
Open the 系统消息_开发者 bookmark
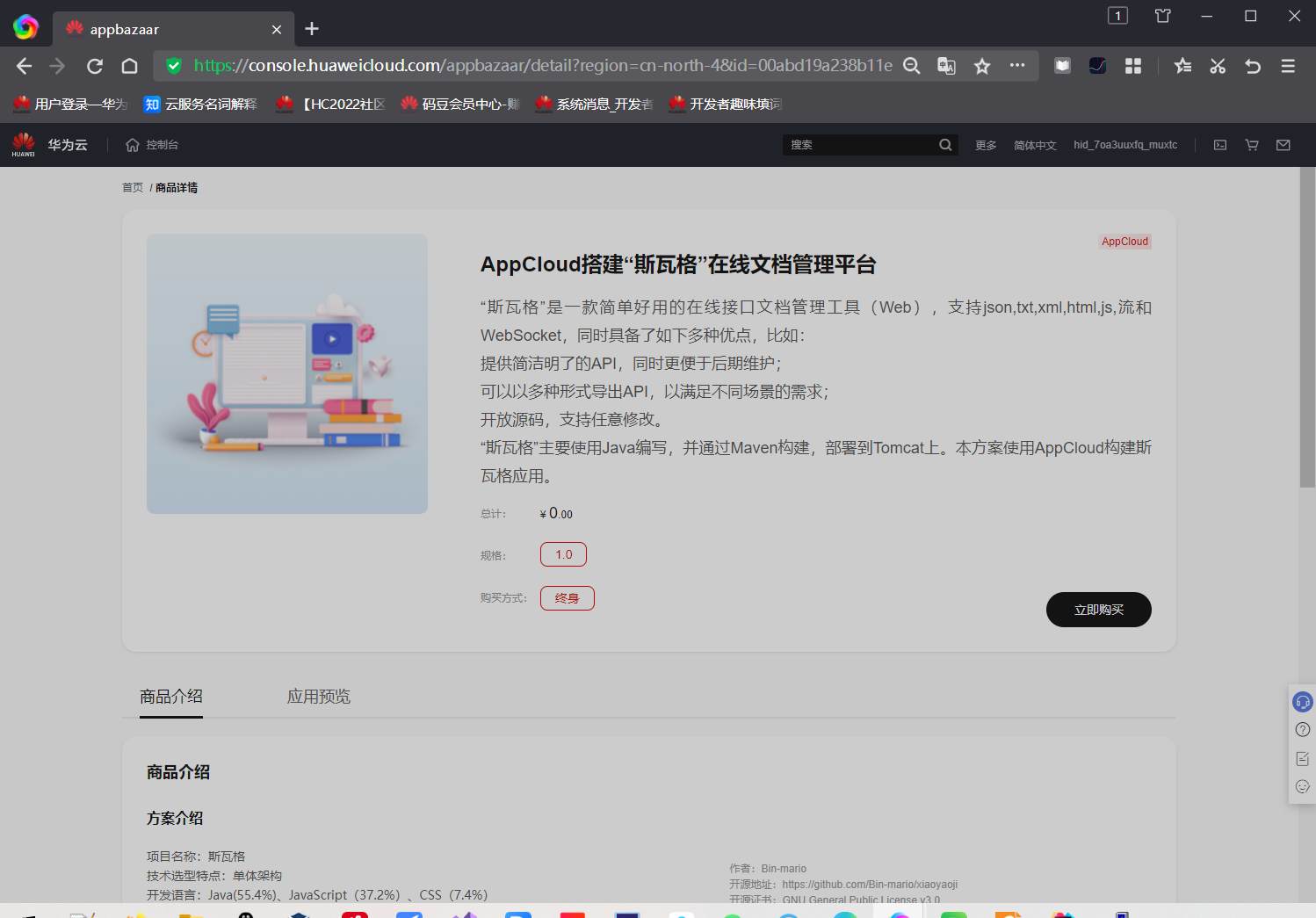point(594,105)
